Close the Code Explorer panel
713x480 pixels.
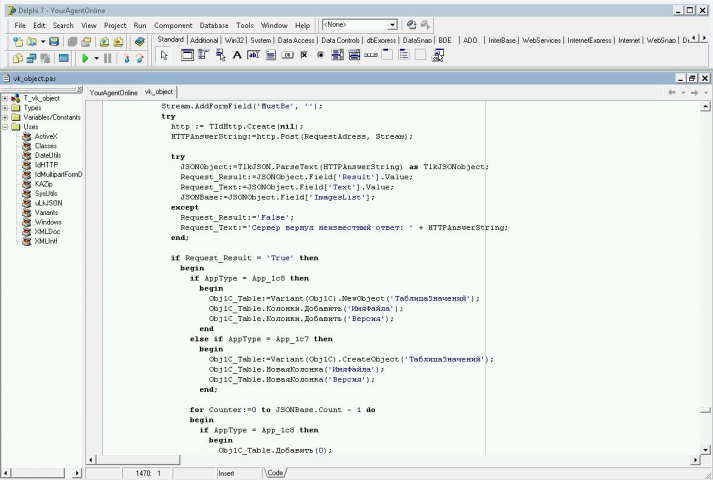tap(80, 89)
